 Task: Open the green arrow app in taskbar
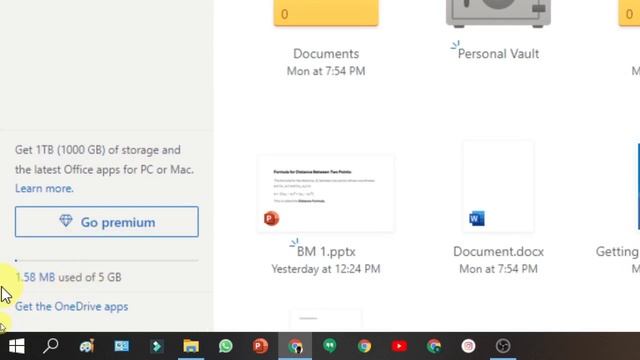[156, 346]
